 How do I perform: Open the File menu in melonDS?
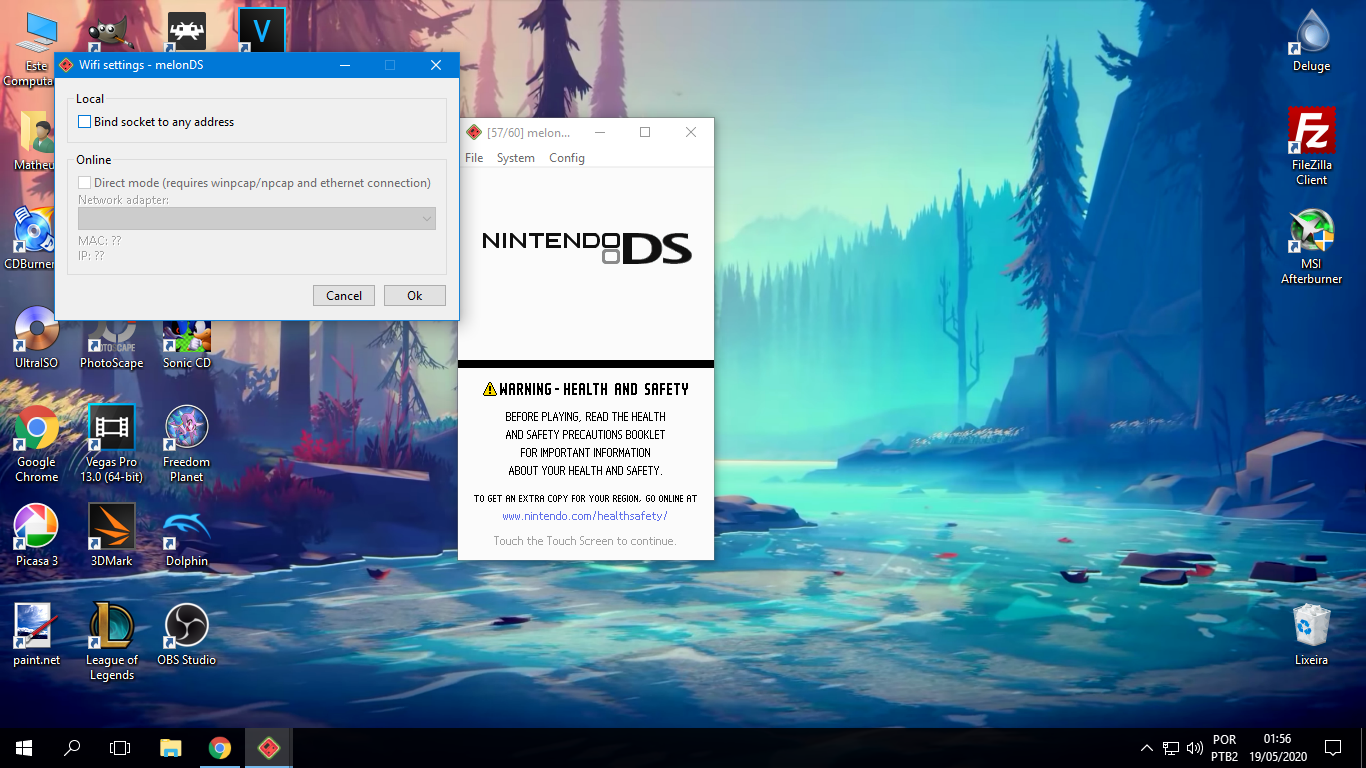point(472,157)
